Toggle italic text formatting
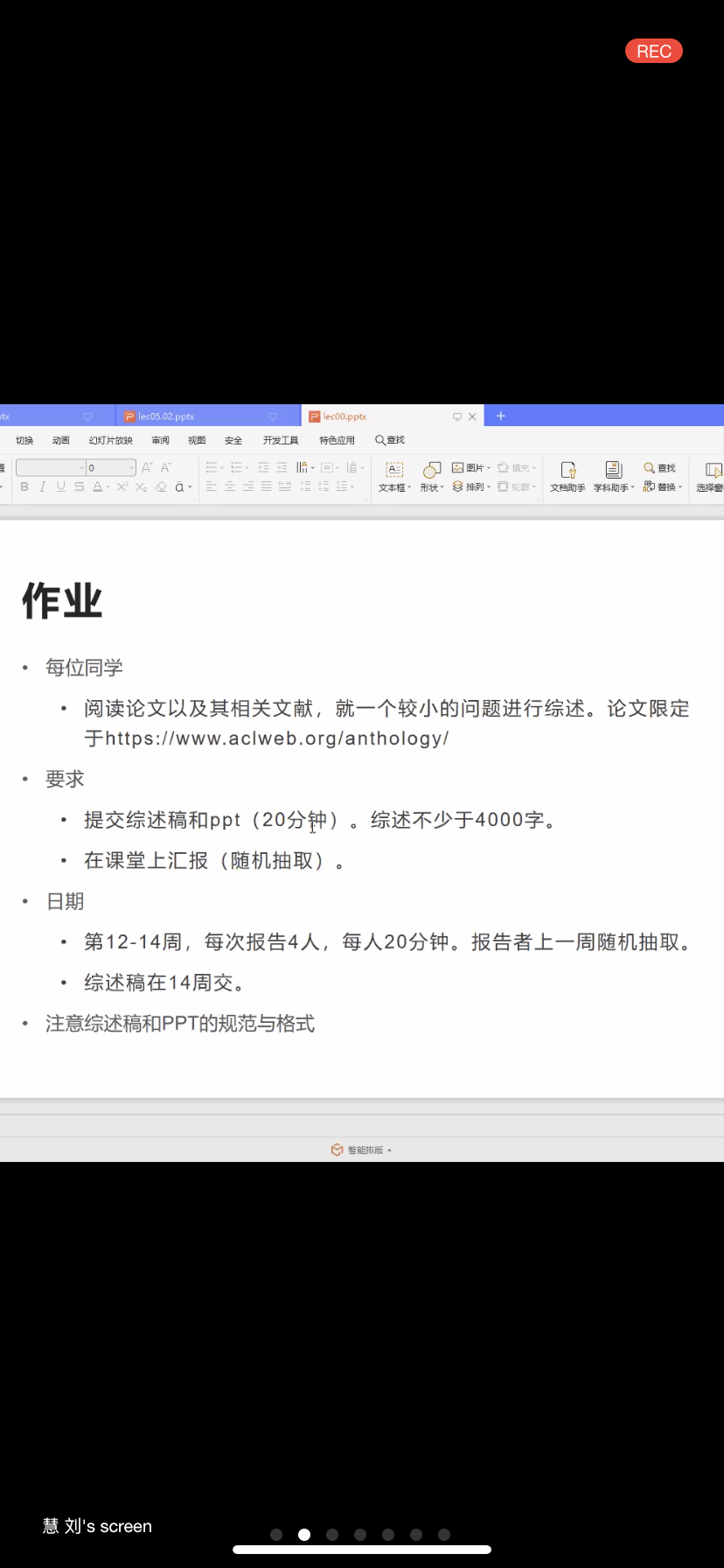 point(42,486)
